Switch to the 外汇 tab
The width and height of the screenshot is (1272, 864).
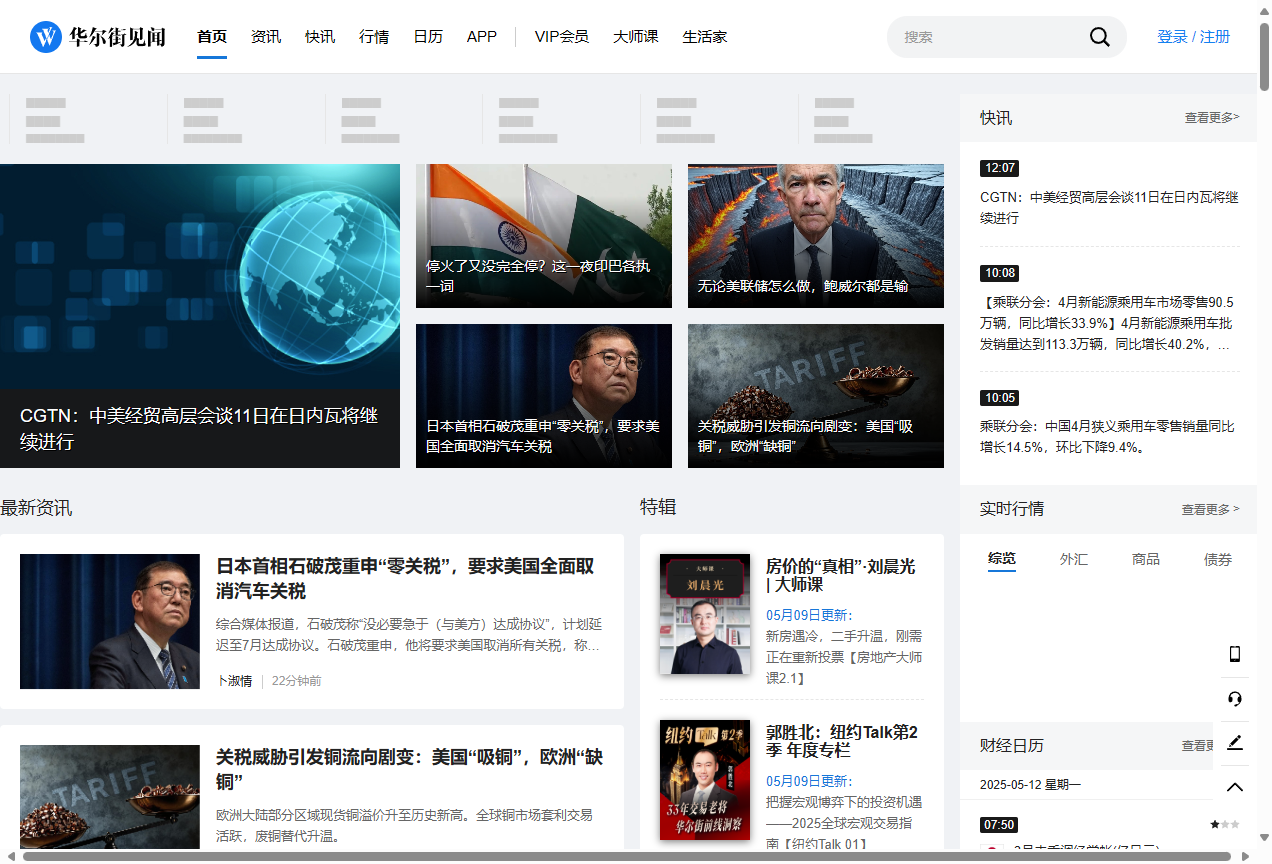point(1074,559)
